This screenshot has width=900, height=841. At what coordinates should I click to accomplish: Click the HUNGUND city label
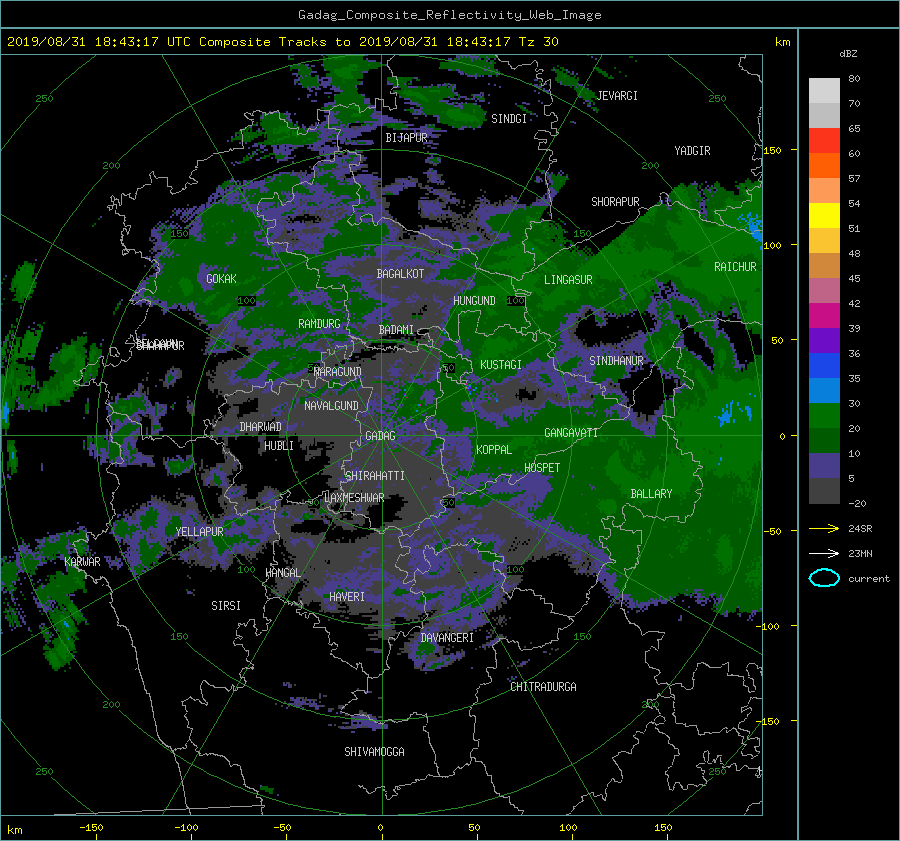(474, 300)
